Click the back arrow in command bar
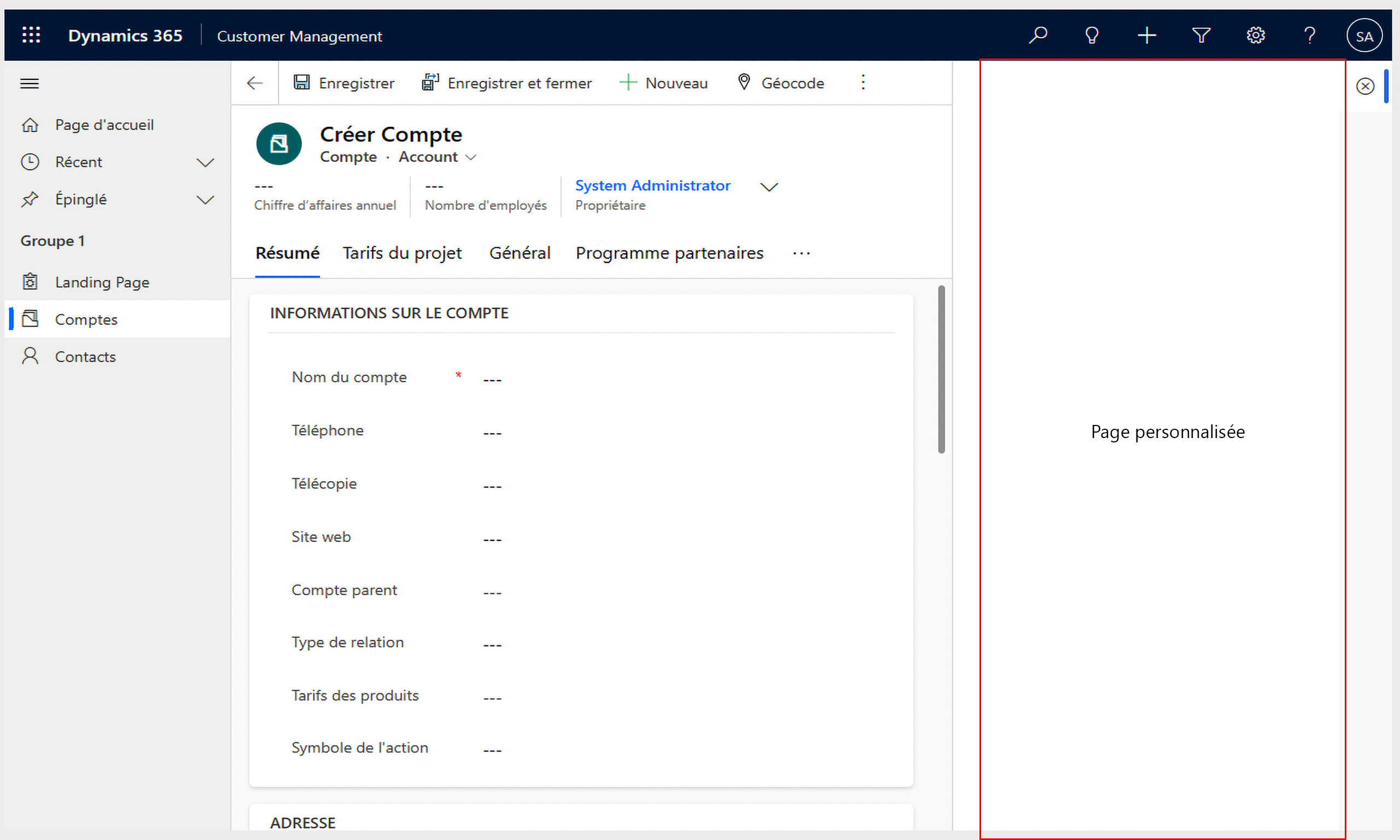Screen dimensions: 1400x840 (x=255, y=83)
